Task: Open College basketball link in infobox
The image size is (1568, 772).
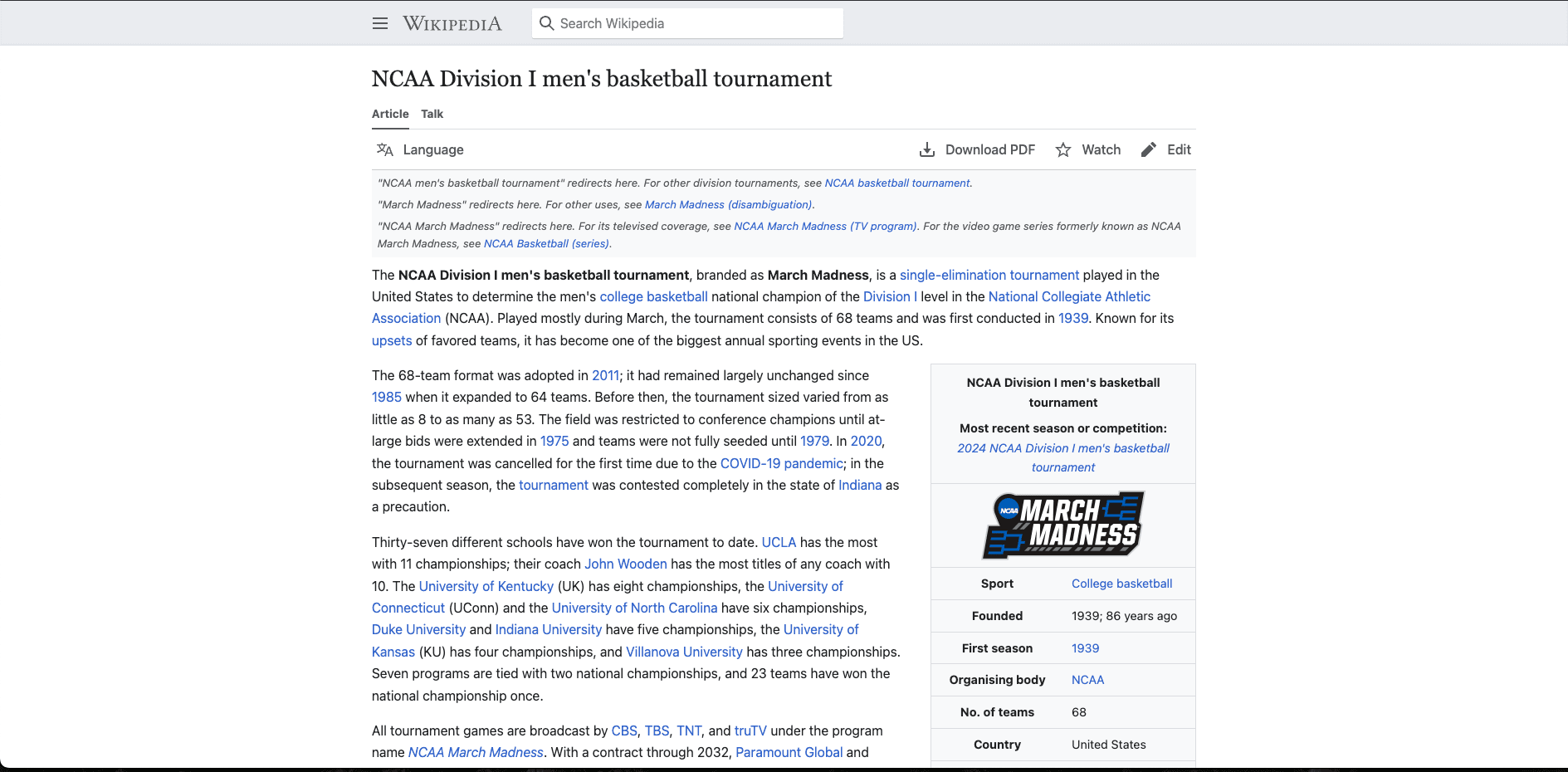Action: coord(1121,584)
